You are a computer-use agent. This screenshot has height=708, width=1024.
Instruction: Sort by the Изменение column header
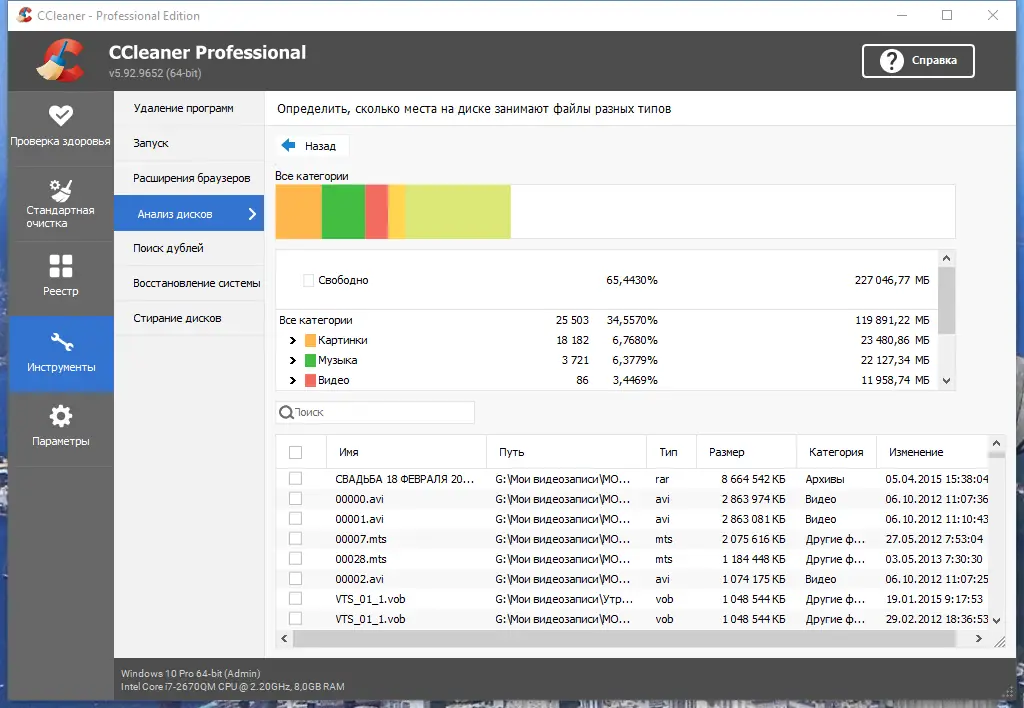(933, 452)
